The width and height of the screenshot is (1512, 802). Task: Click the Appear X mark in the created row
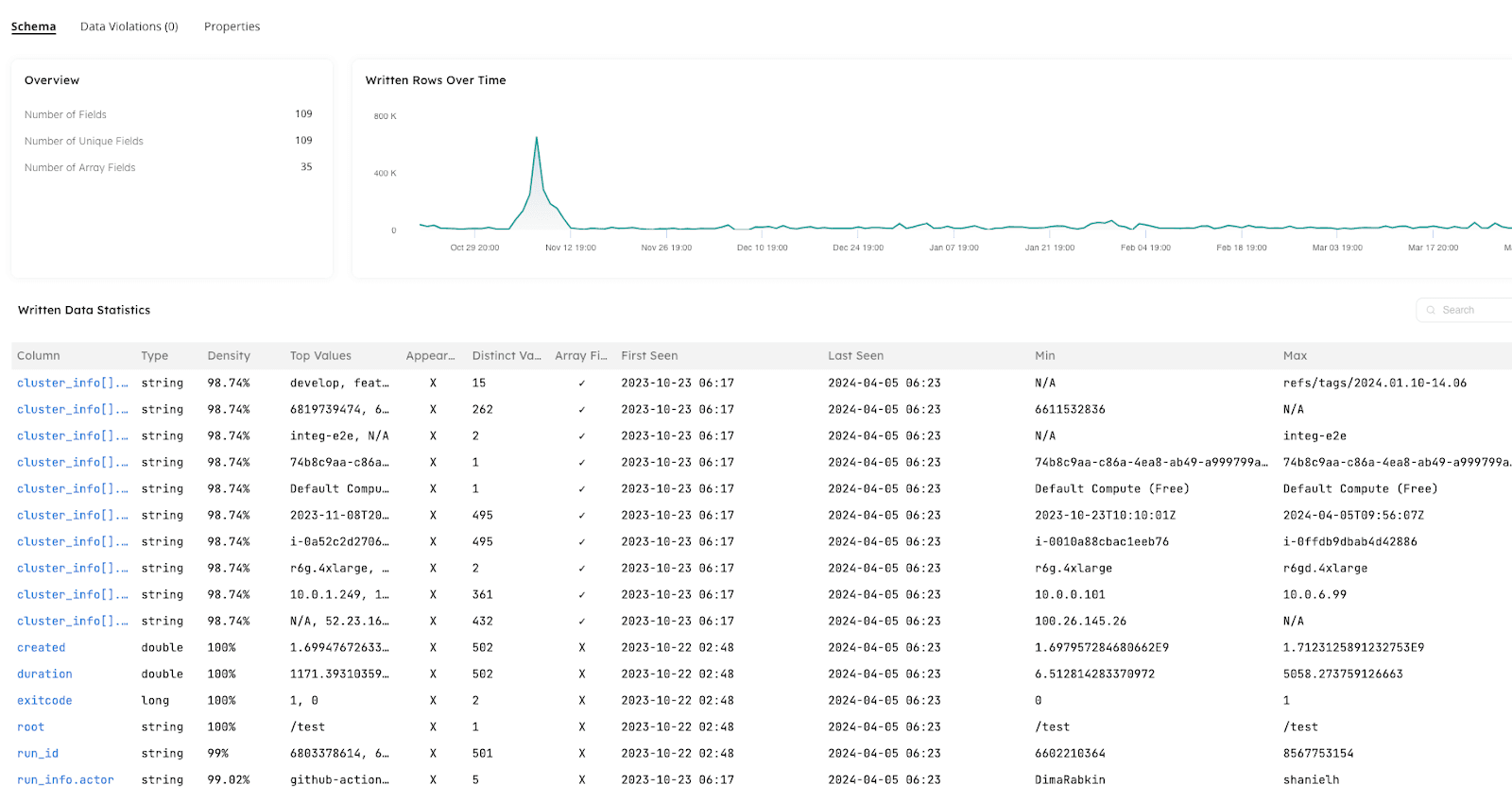433,648
